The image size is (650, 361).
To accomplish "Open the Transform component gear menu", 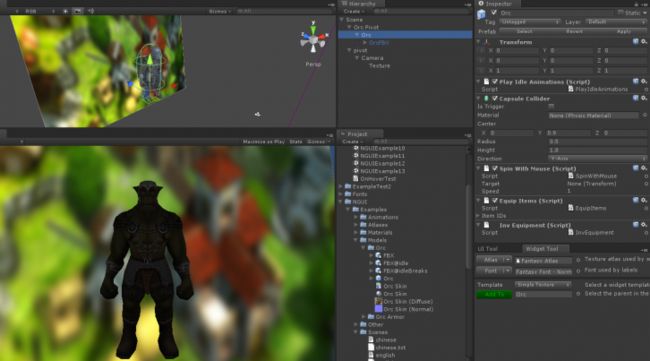I will 644,42.
